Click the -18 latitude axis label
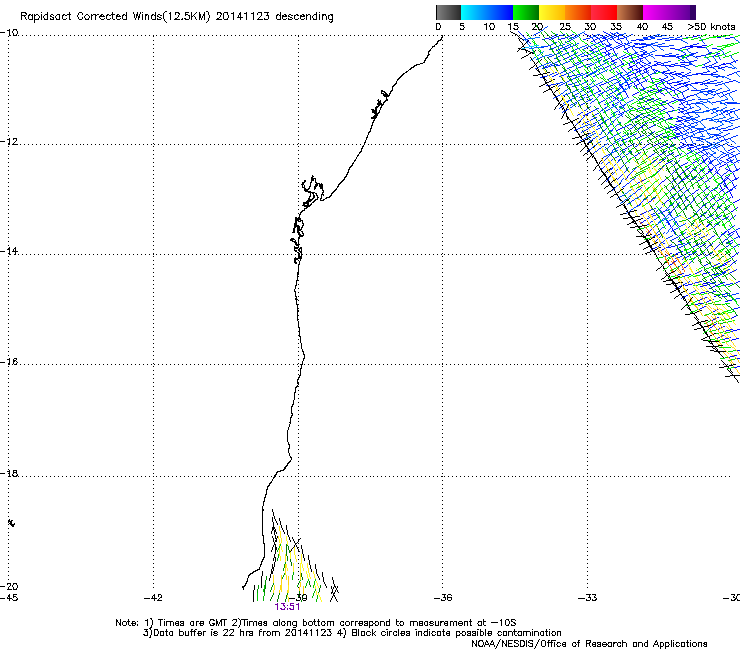The width and height of the screenshot is (740, 650). pyautogui.click(x=9, y=473)
